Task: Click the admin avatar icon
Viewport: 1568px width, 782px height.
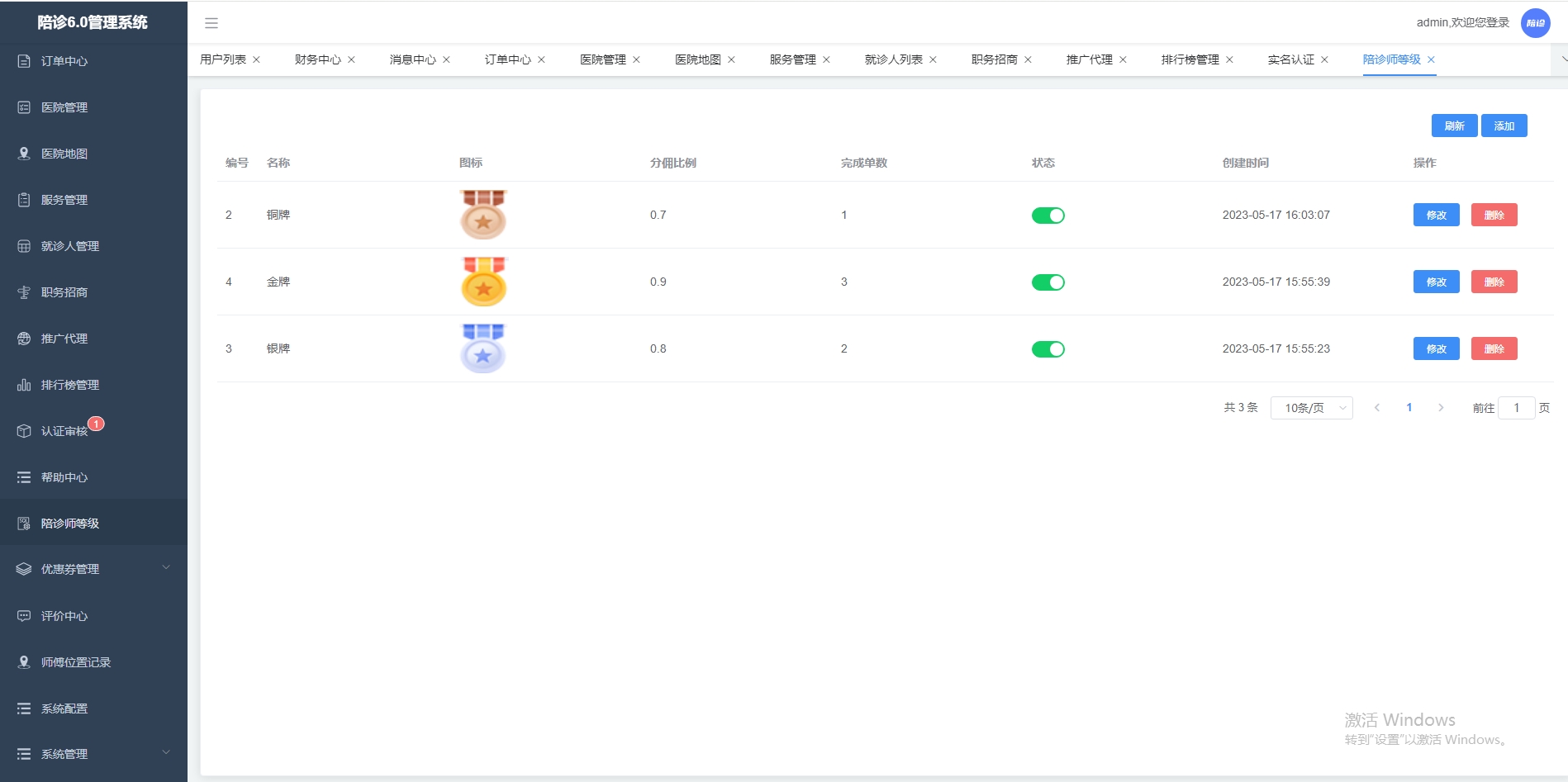Action: coord(1535,23)
